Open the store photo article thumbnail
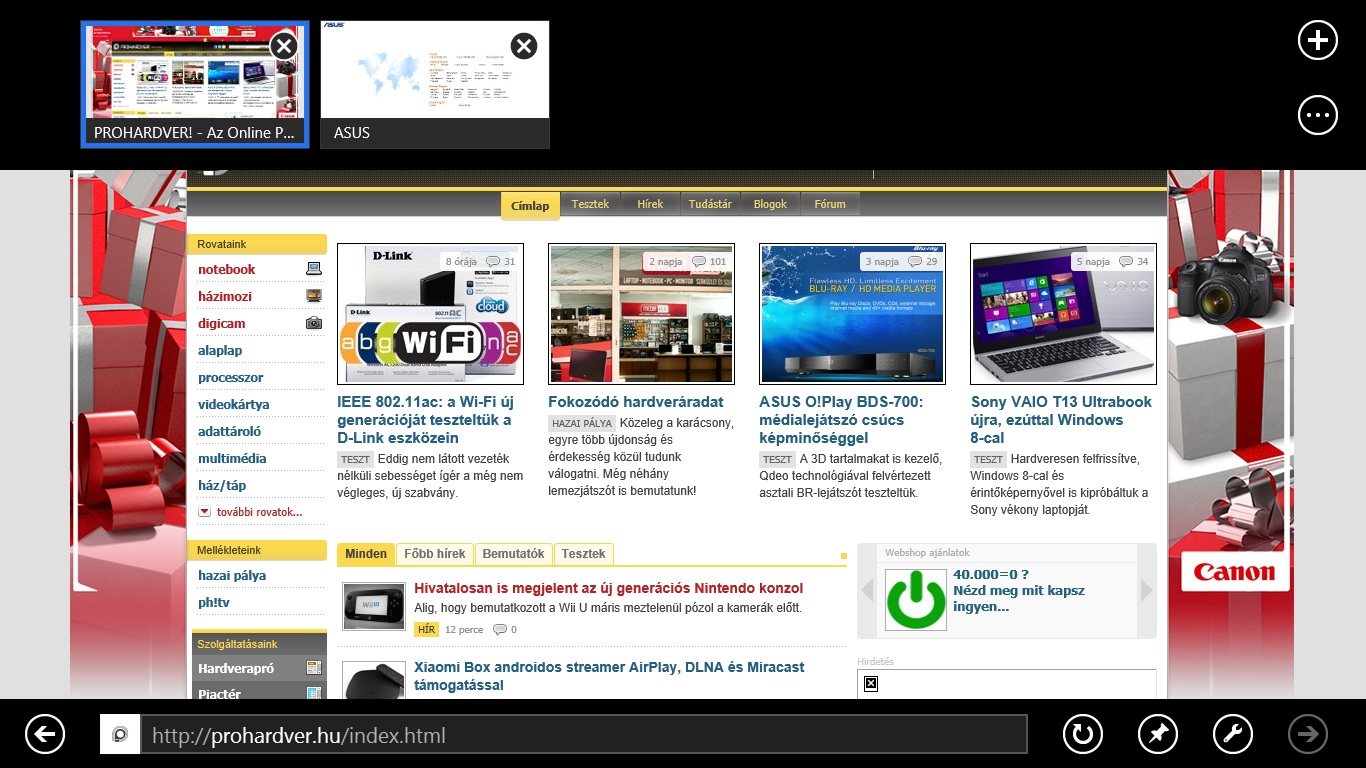This screenshot has width=1366, height=768. click(641, 314)
